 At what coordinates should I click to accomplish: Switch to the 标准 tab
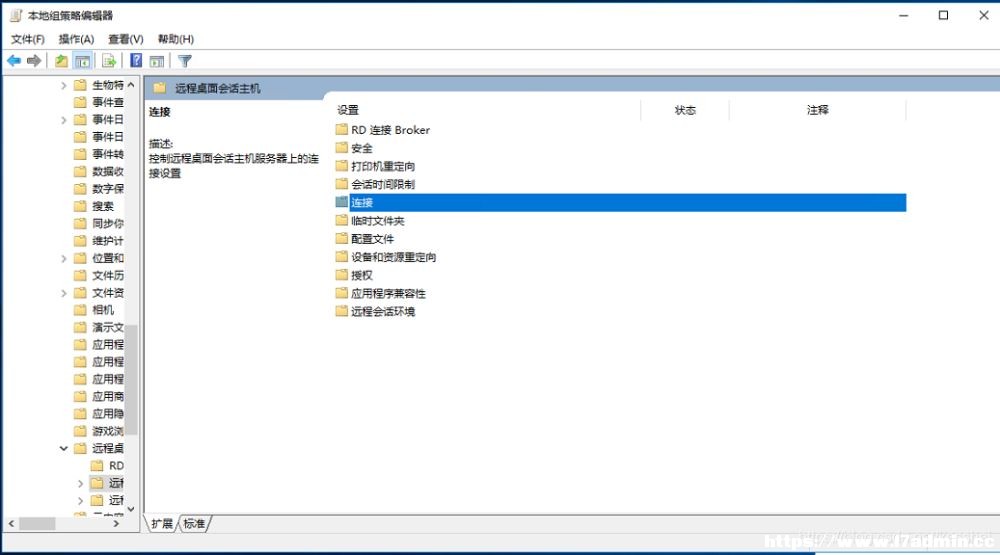pyautogui.click(x=194, y=524)
